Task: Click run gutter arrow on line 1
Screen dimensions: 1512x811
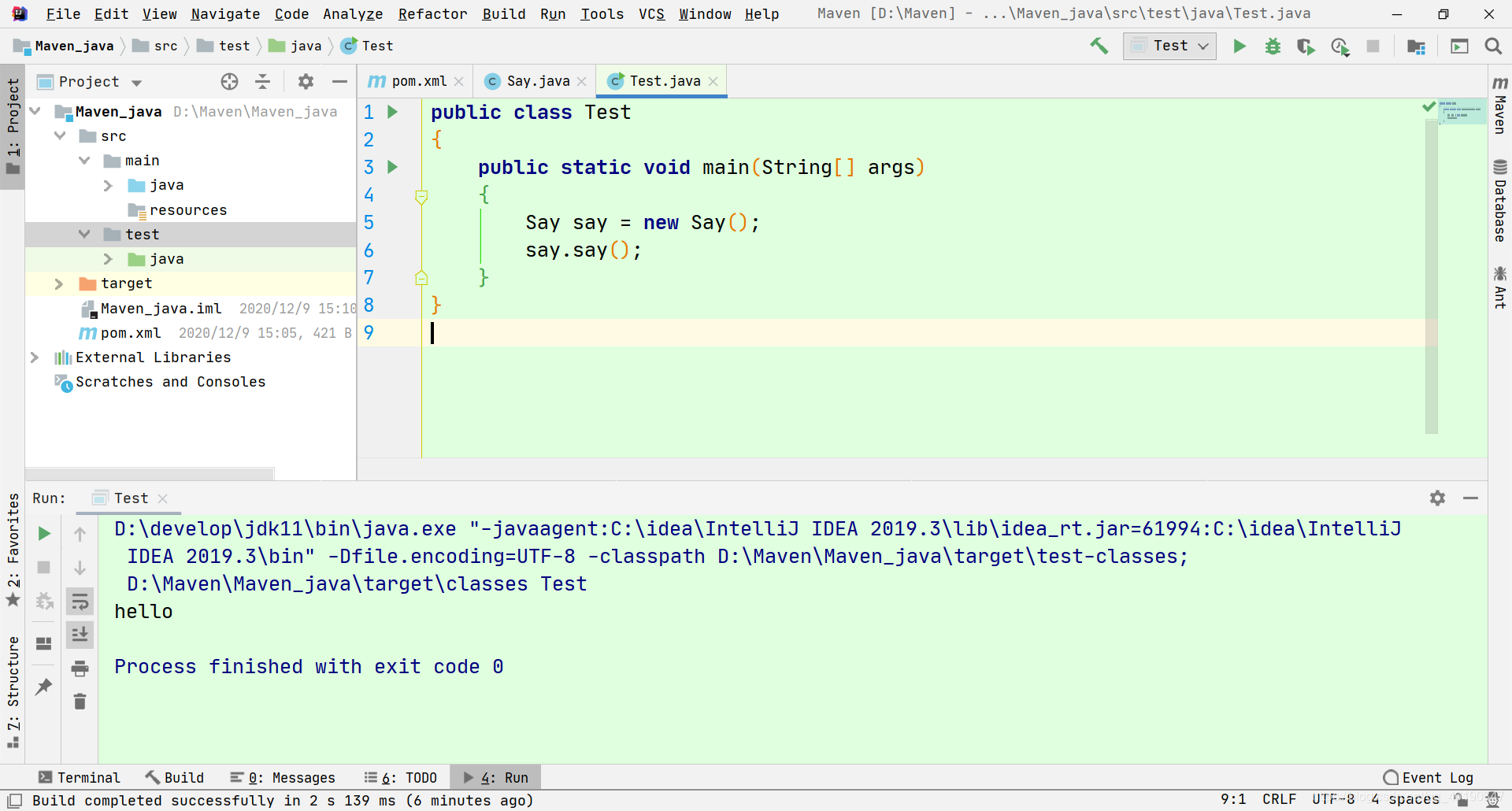Action: (393, 112)
